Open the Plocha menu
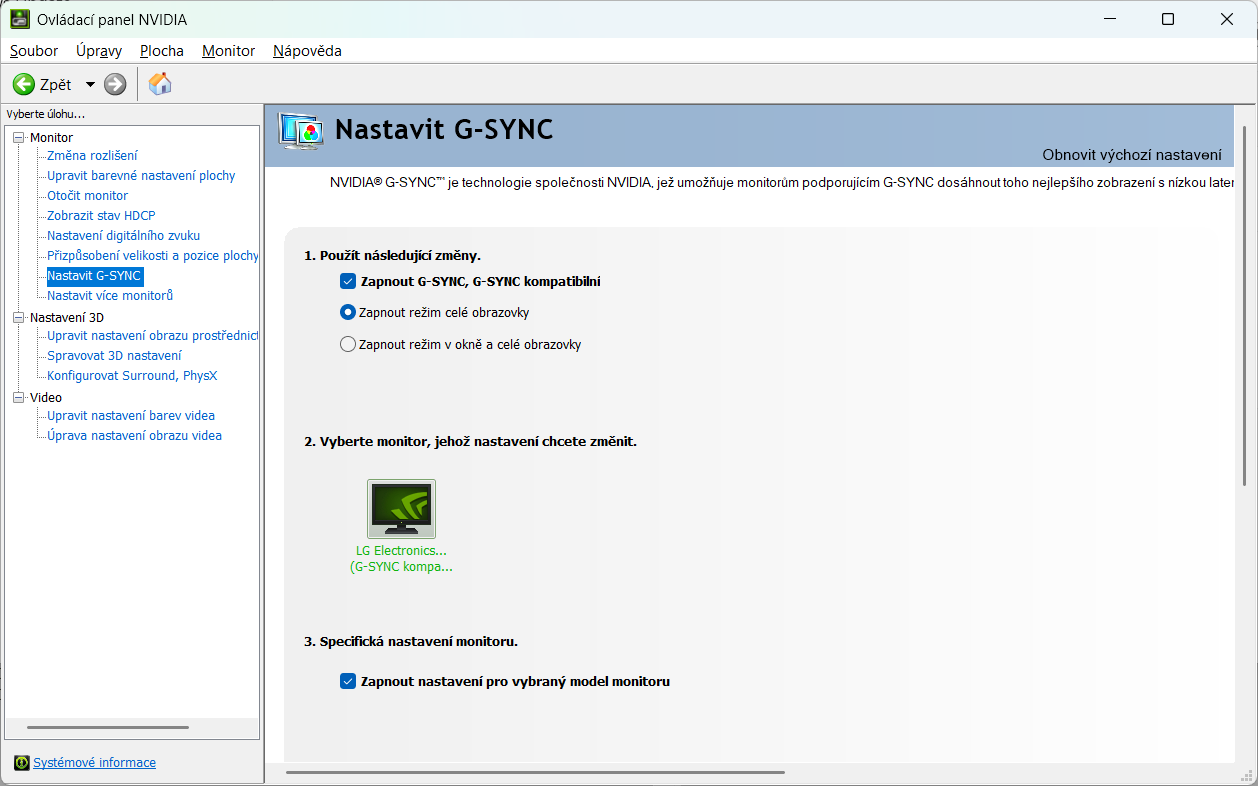The width and height of the screenshot is (1258, 786). click(x=162, y=50)
